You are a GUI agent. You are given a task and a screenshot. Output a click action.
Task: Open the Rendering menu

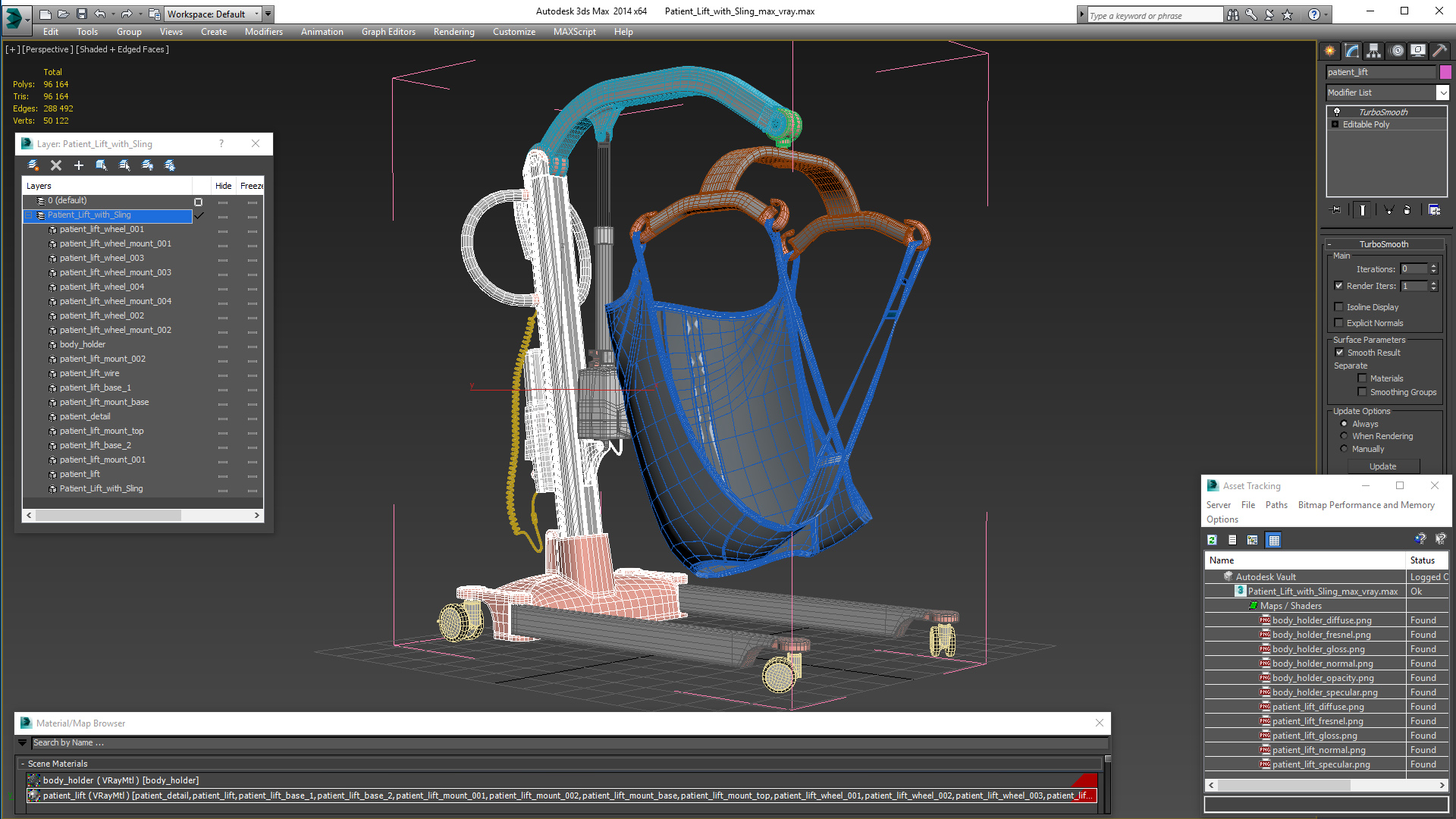[x=453, y=32]
